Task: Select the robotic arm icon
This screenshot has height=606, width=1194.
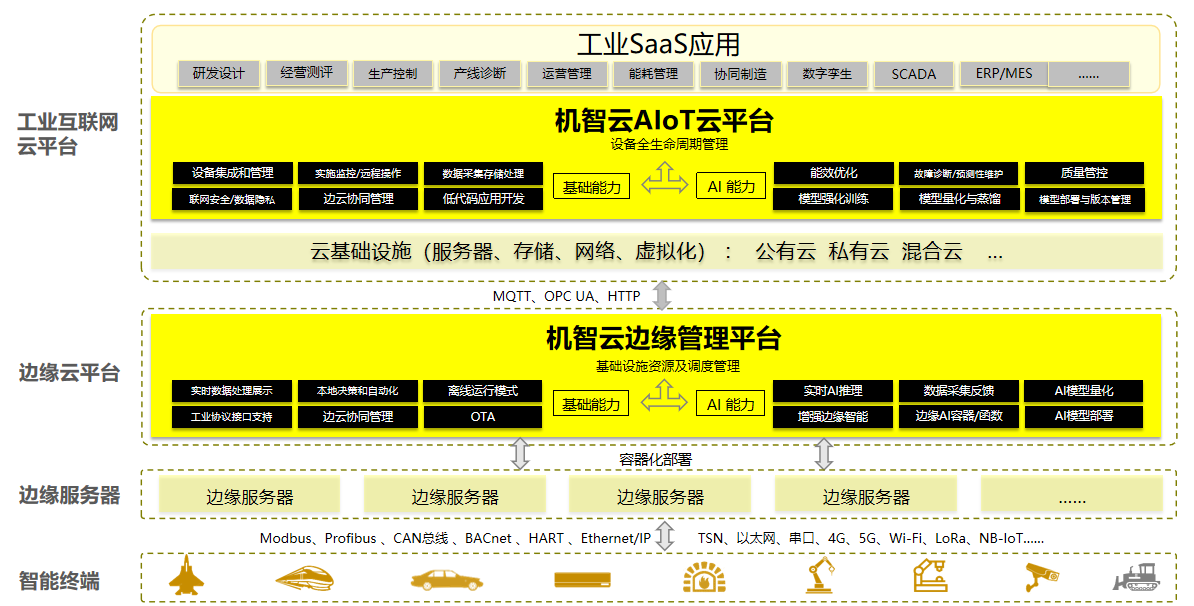Action: pyautogui.click(x=821, y=575)
